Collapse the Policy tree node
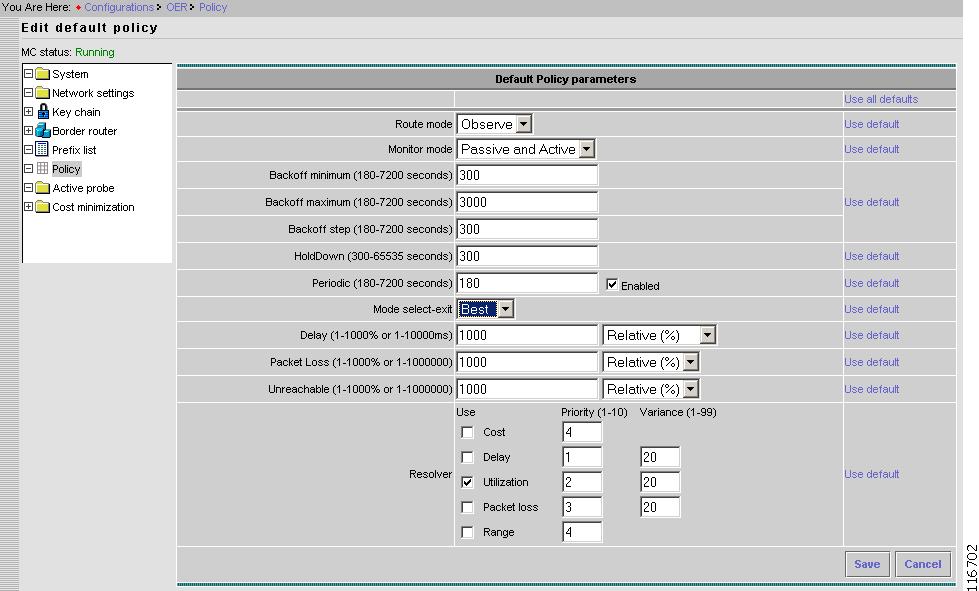 [28, 169]
